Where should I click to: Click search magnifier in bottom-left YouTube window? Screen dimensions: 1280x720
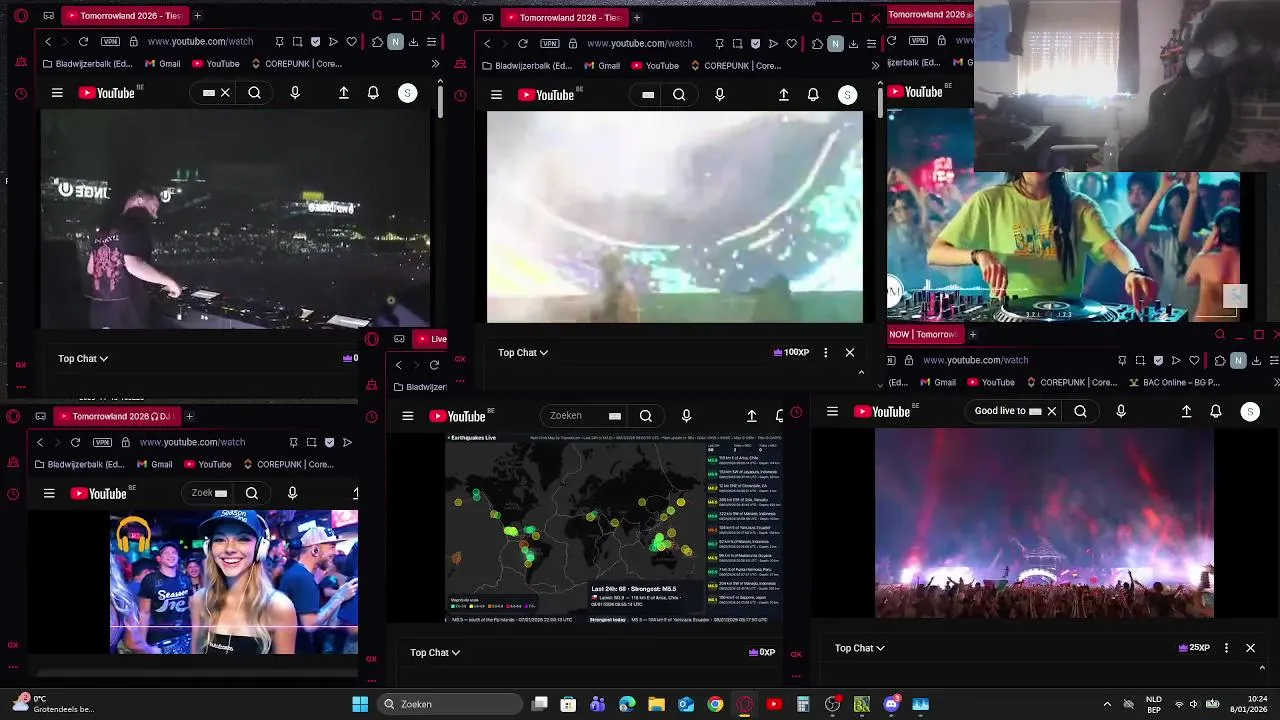pos(252,493)
